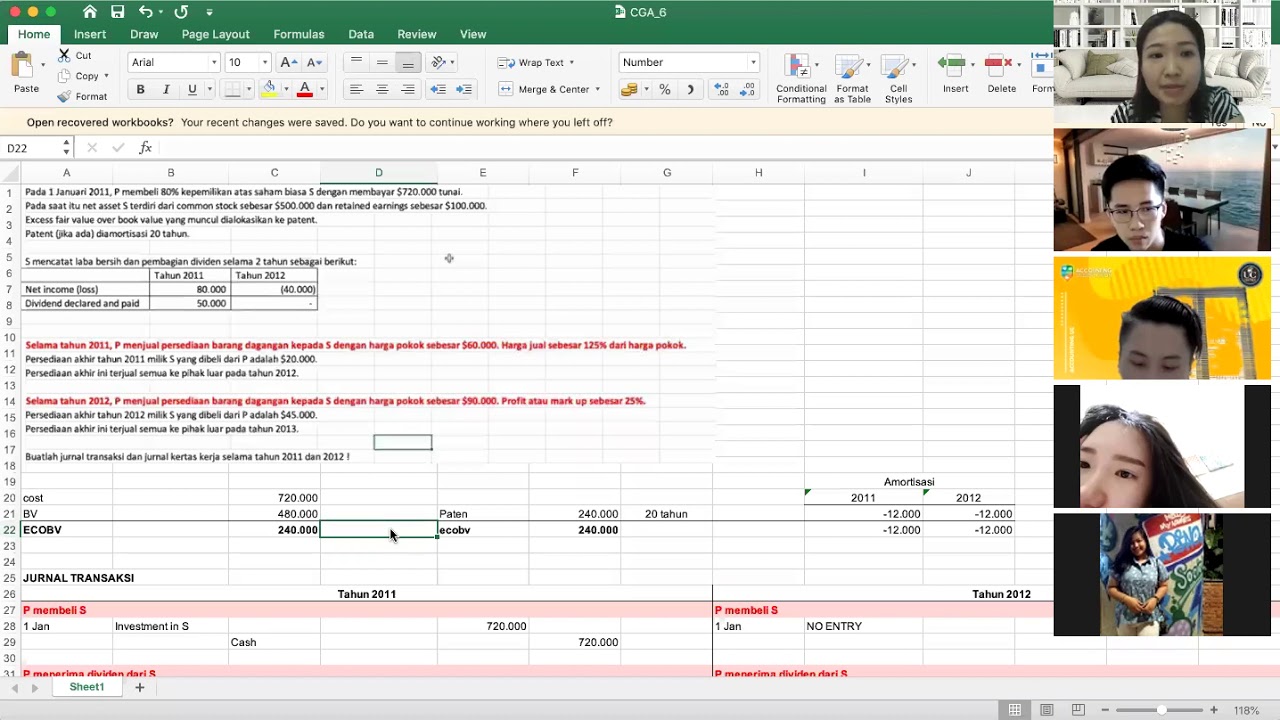1280x720 pixels.
Task: Align text left in the cell
Action: click(356, 89)
